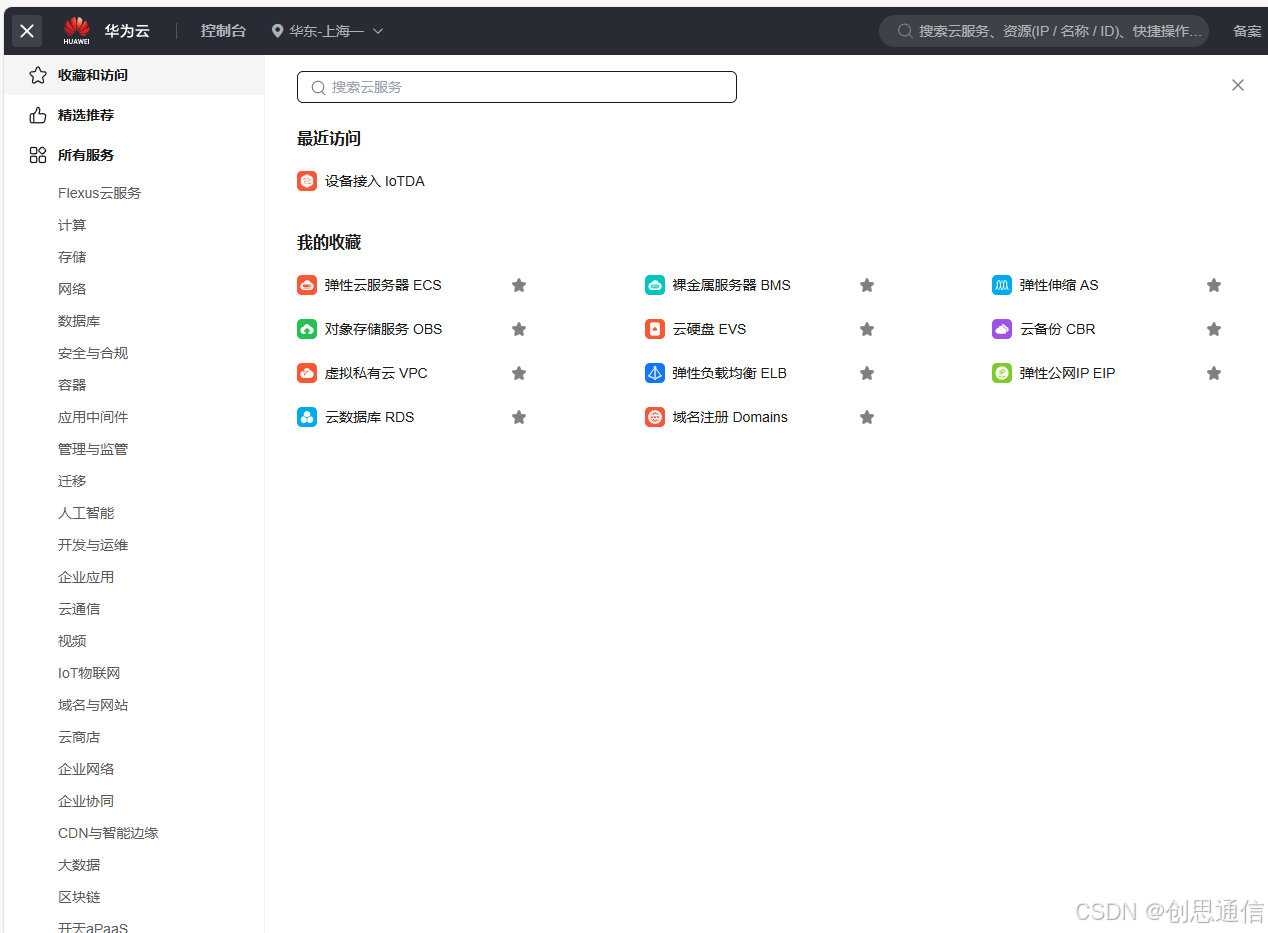This screenshot has width=1268, height=933.
Task: Select the 大数据 category
Action: 79,865
